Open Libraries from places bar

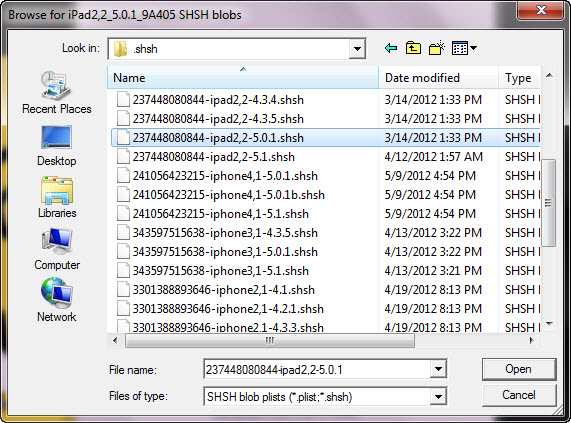[57, 197]
